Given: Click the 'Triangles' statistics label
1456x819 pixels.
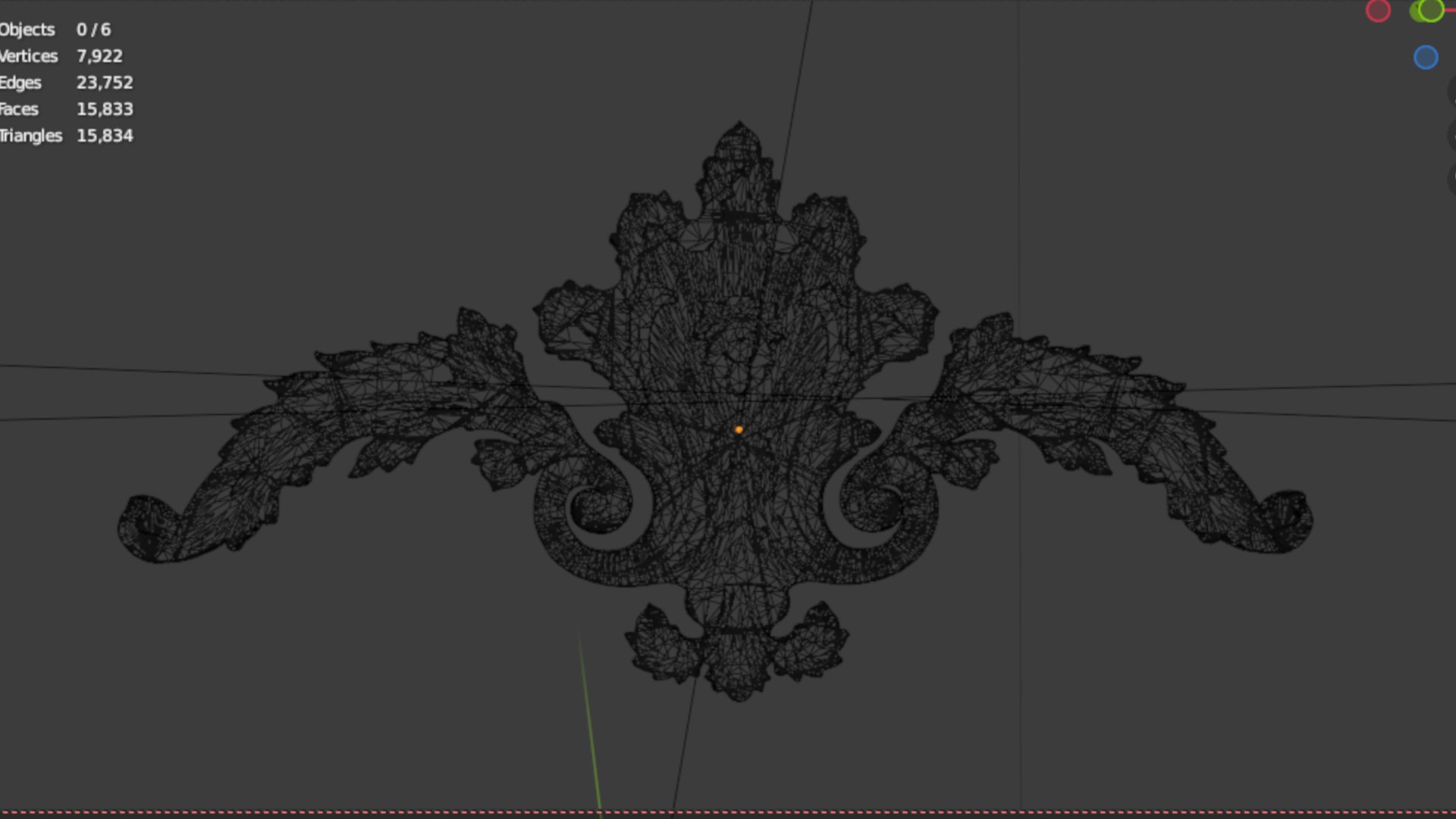Looking at the screenshot, I should click(30, 136).
